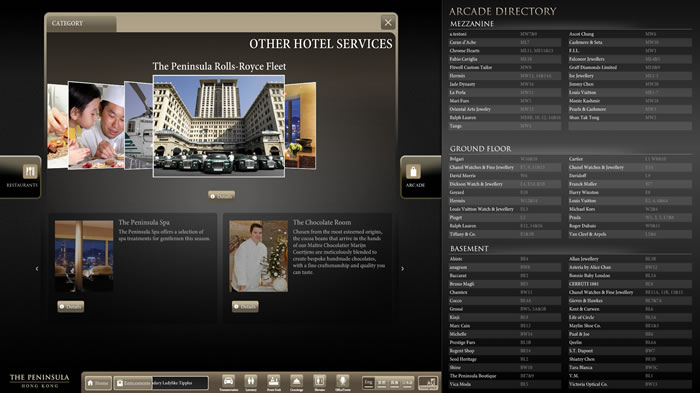Open Details for Rolls-Royce Fleet
This screenshot has height=393, width=700.
[221, 196]
